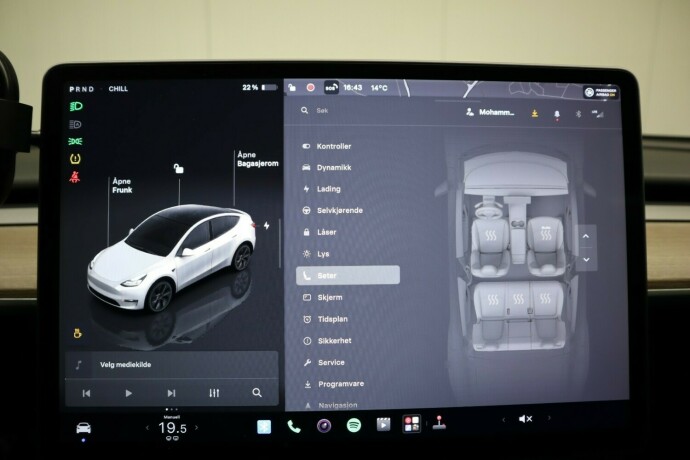690x460 pixels.
Task: Tap the 22 % battery indicator
Action: coord(260,88)
